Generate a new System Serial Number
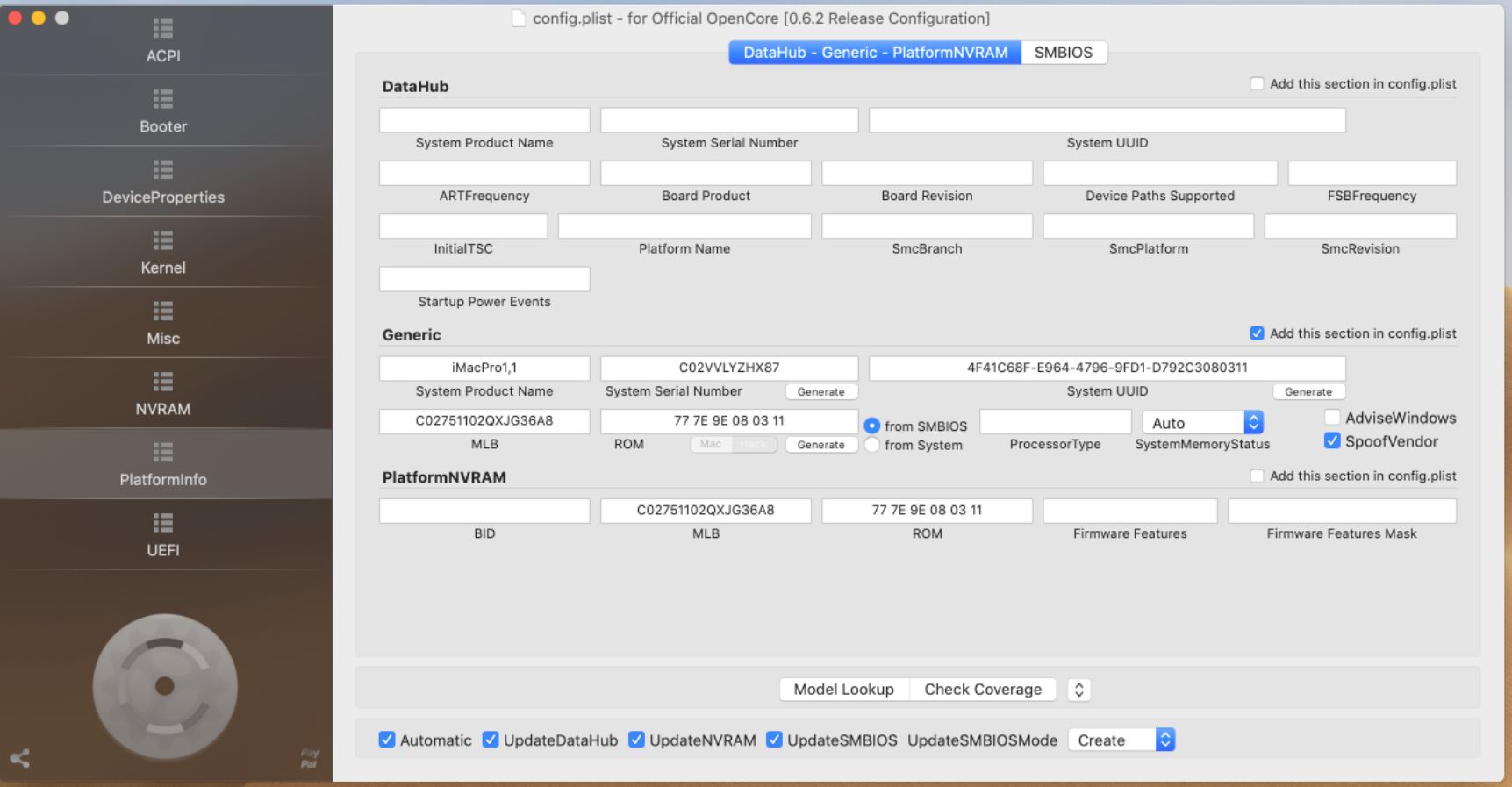 820,391
